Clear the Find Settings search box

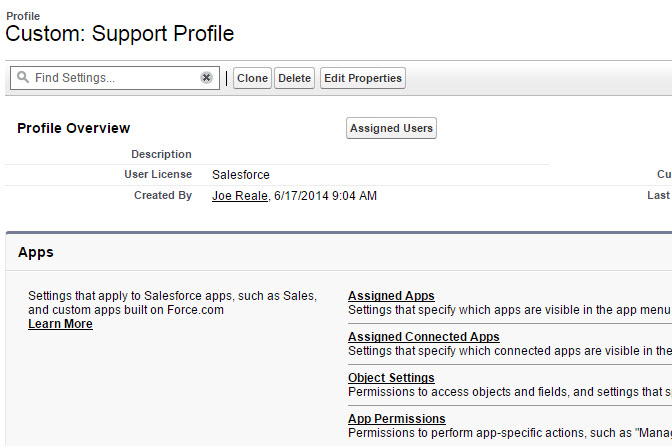pos(206,78)
